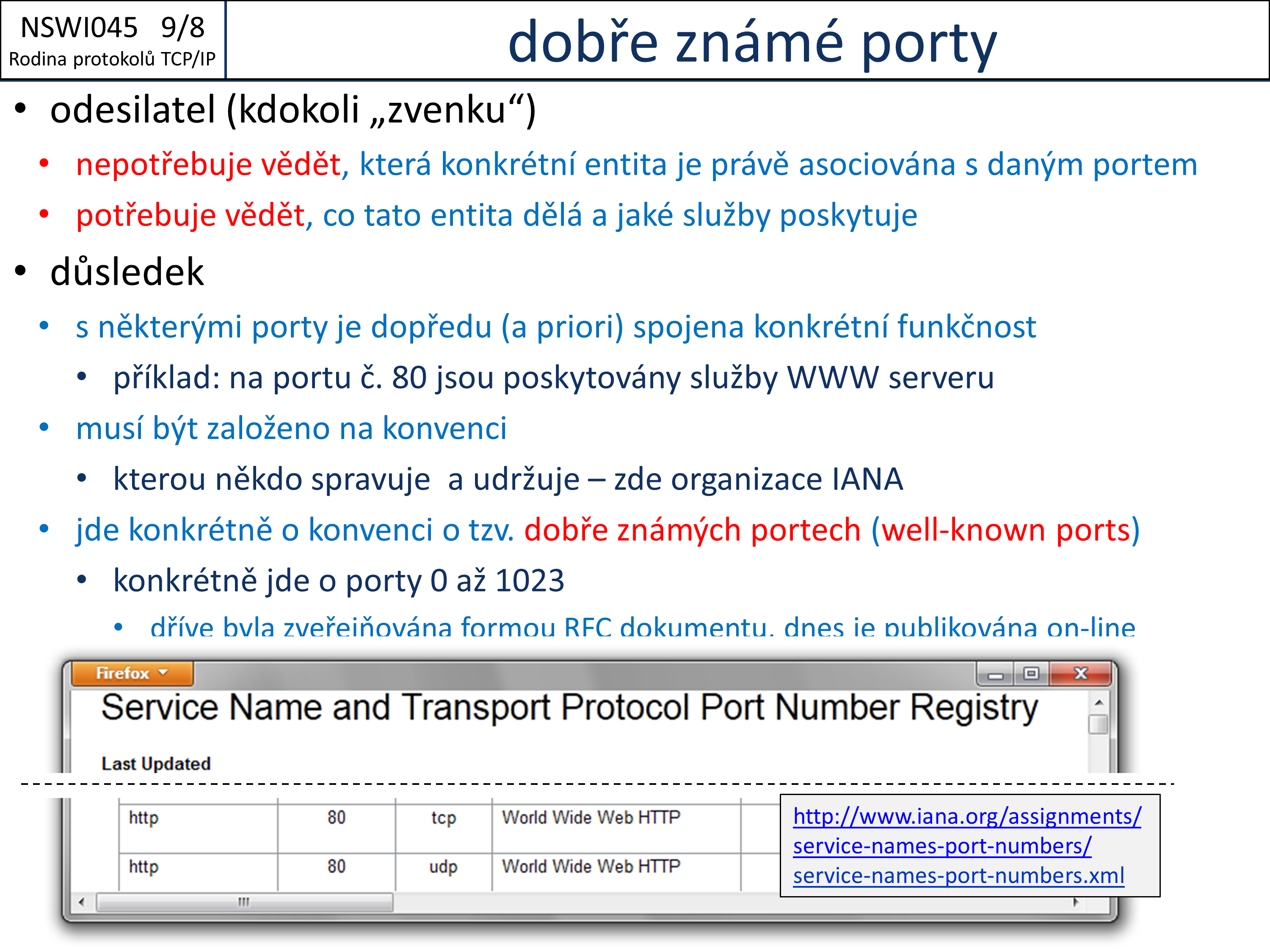1270x952 pixels.
Task: Open the Firefox menu button
Action: point(132,673)
